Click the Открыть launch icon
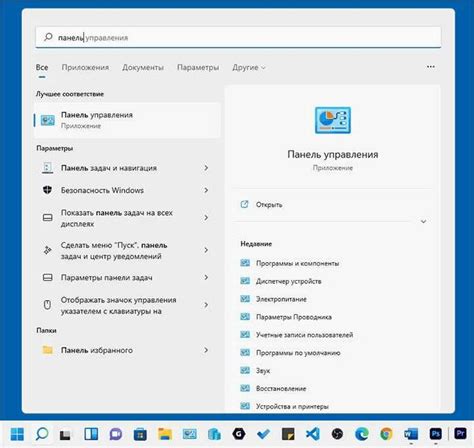This screenshot has width=474, height=448. tap(244, 204)
